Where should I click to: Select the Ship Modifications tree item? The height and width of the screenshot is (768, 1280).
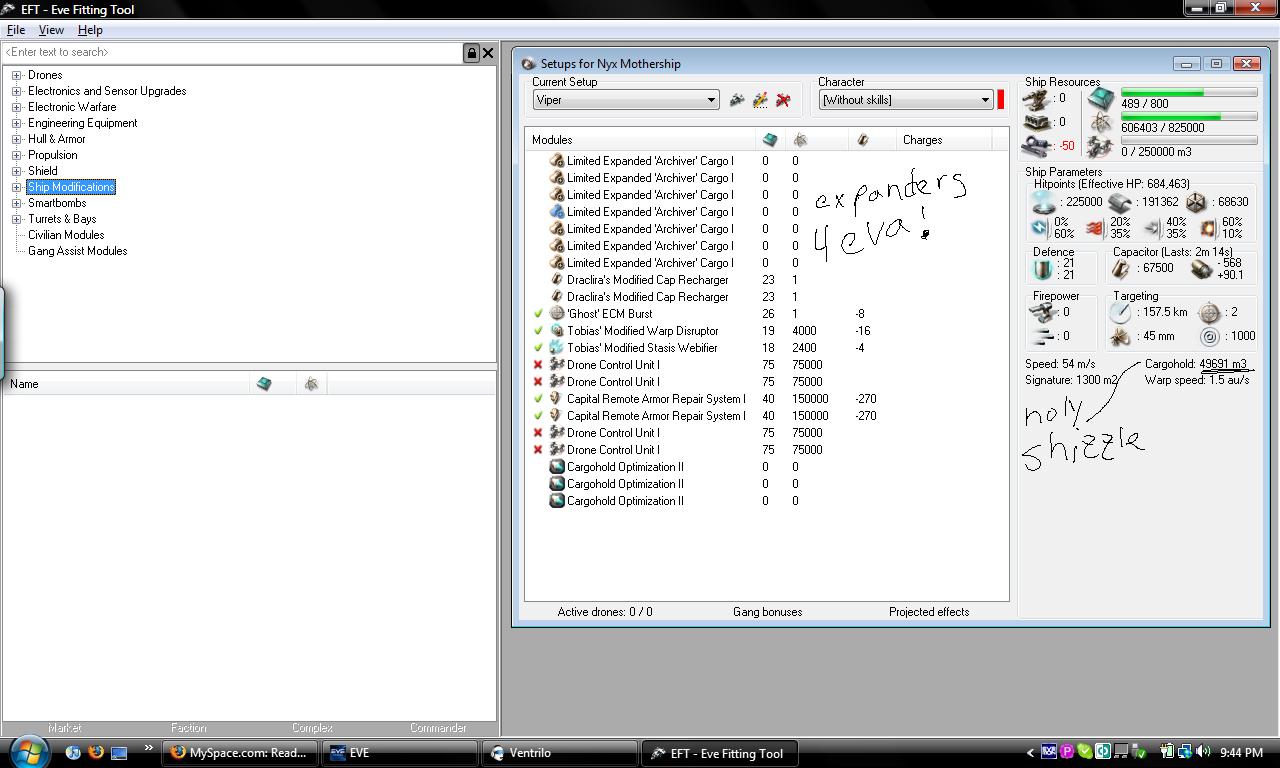click(71, 187)
